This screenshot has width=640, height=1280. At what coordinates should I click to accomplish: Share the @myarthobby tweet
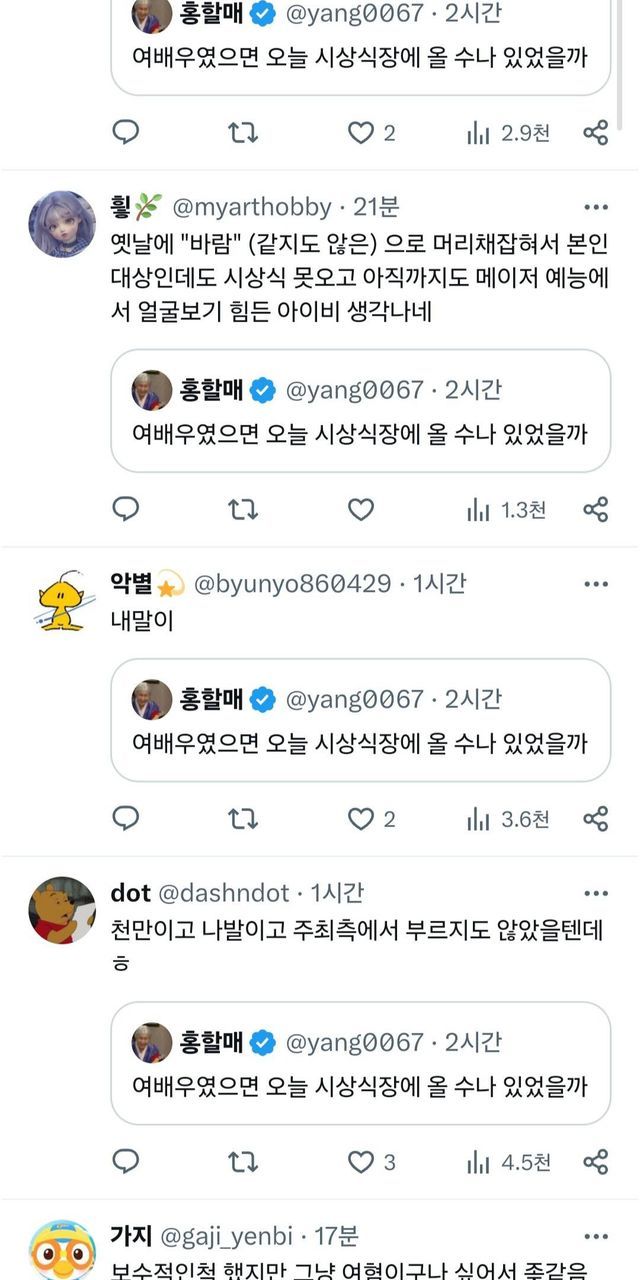tap(596, 510)
